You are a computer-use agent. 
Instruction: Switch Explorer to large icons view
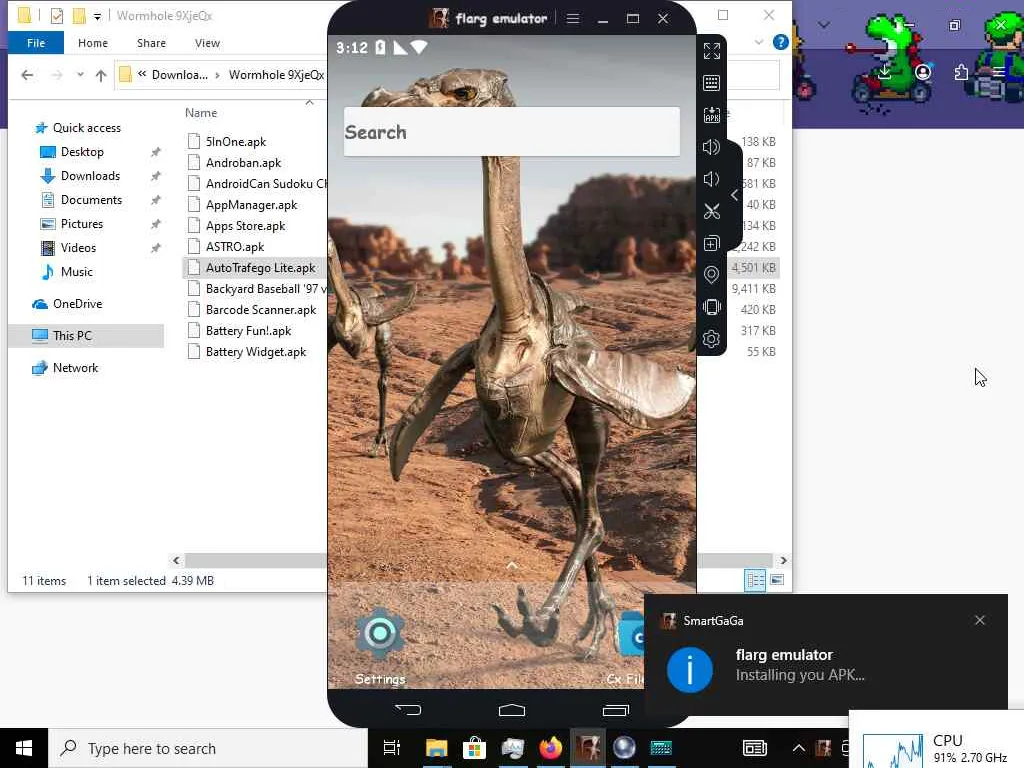pos(777,580)
